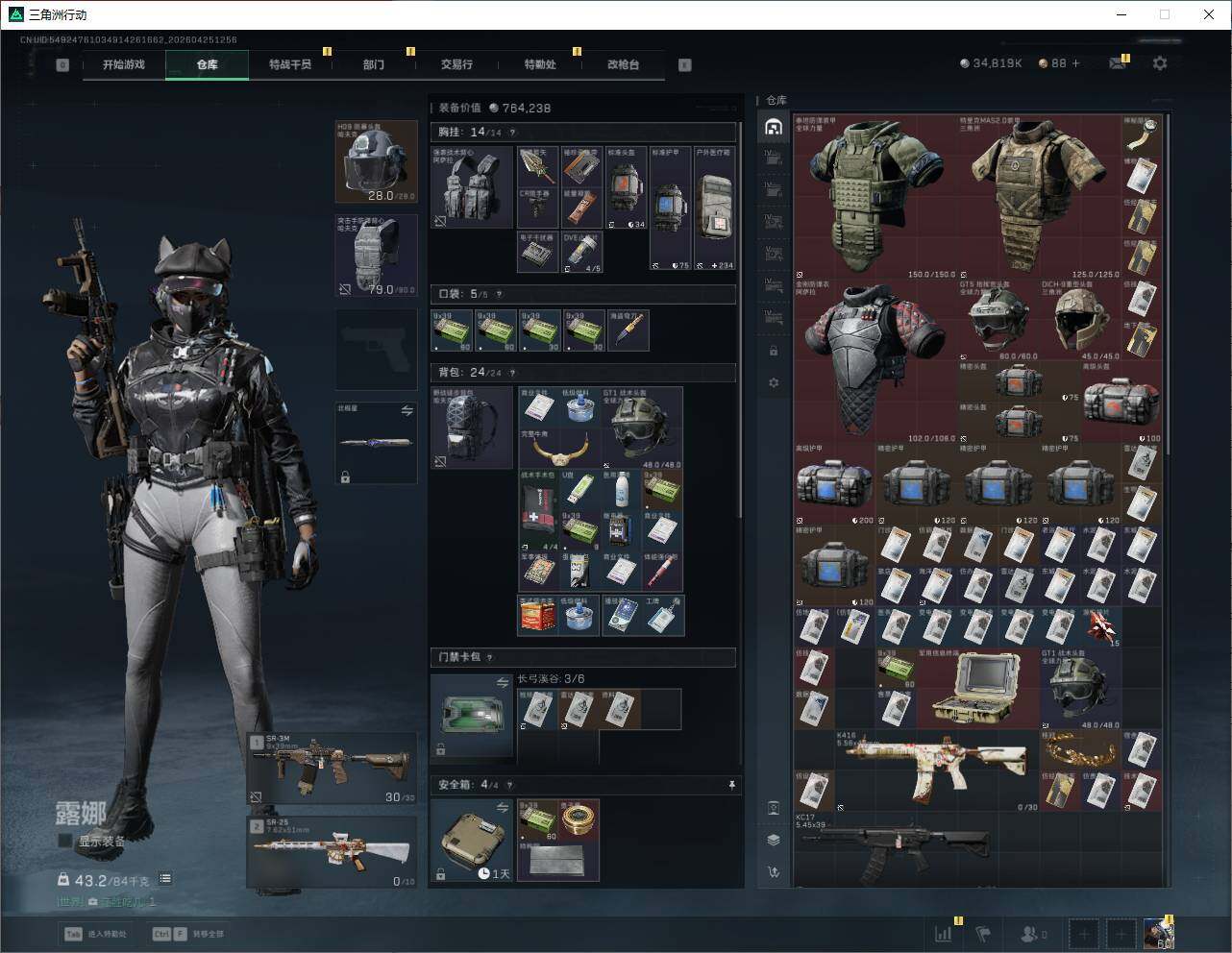The width and height of the screenshot is (1232, 953).
Task: Click 转移全部 transfer all button
Action: (188, 934)
